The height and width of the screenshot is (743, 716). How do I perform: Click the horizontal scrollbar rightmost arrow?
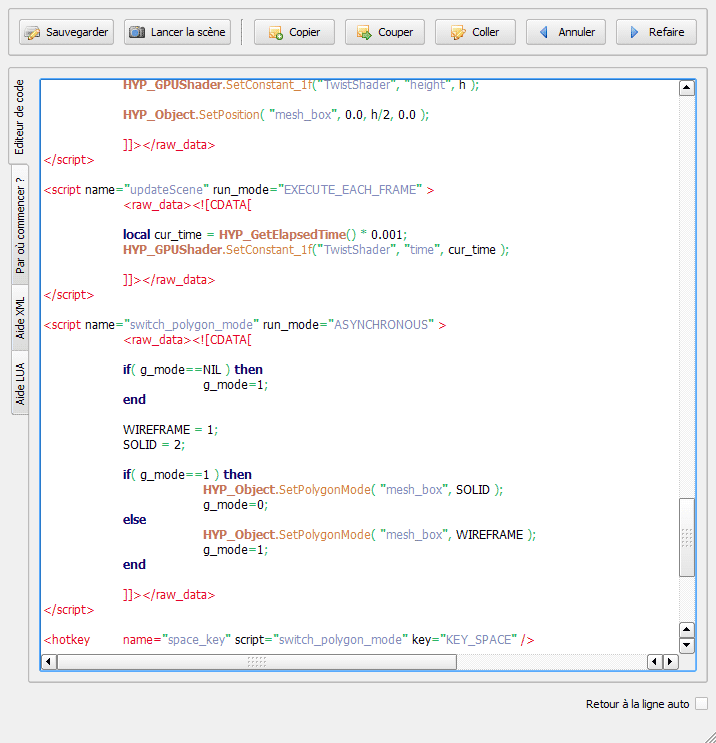pos(671,661)
